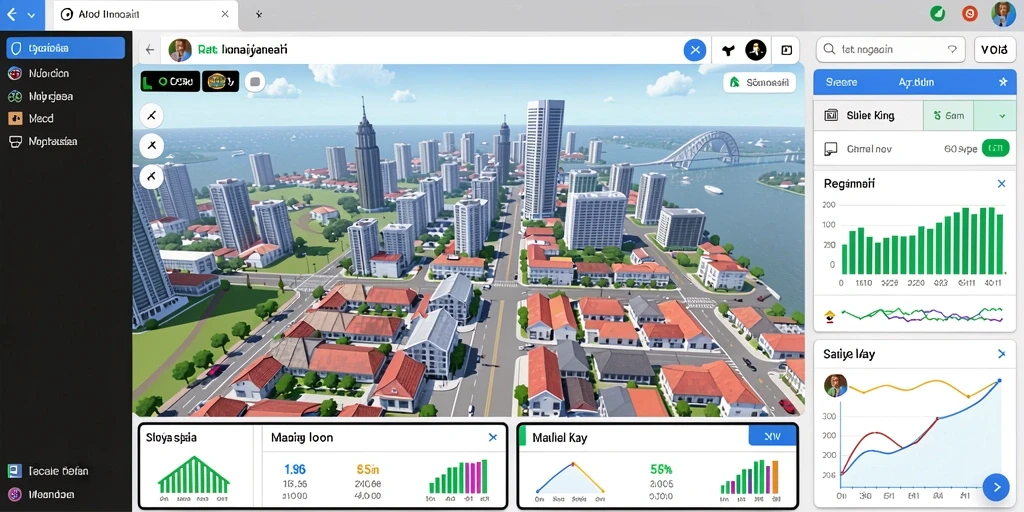Switch to the Sreere tab

[841, 82]
